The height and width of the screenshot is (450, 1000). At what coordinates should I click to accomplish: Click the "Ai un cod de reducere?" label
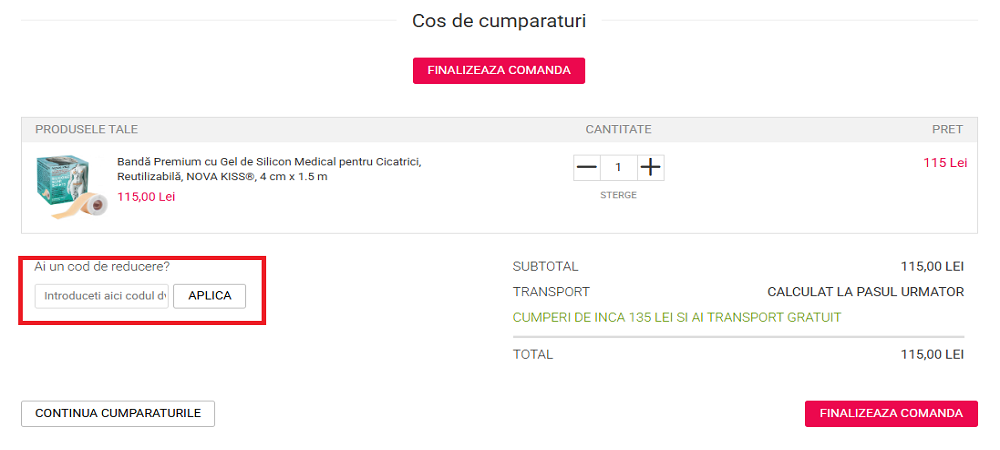[x=102, y=267]
